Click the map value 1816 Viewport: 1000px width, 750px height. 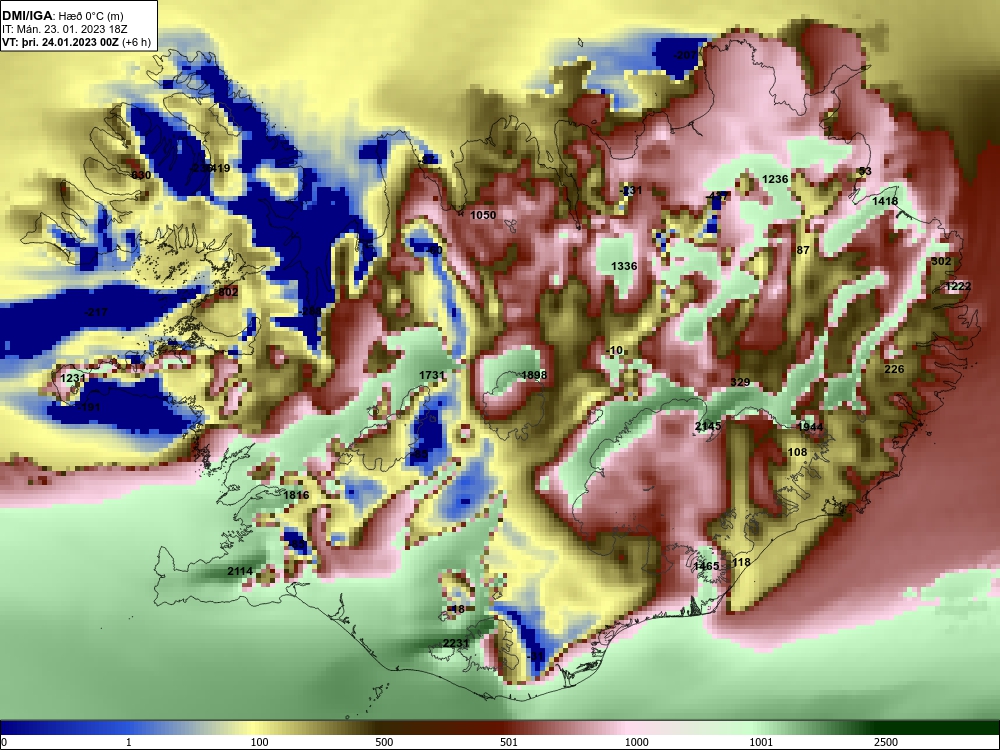tap(296, 495)
